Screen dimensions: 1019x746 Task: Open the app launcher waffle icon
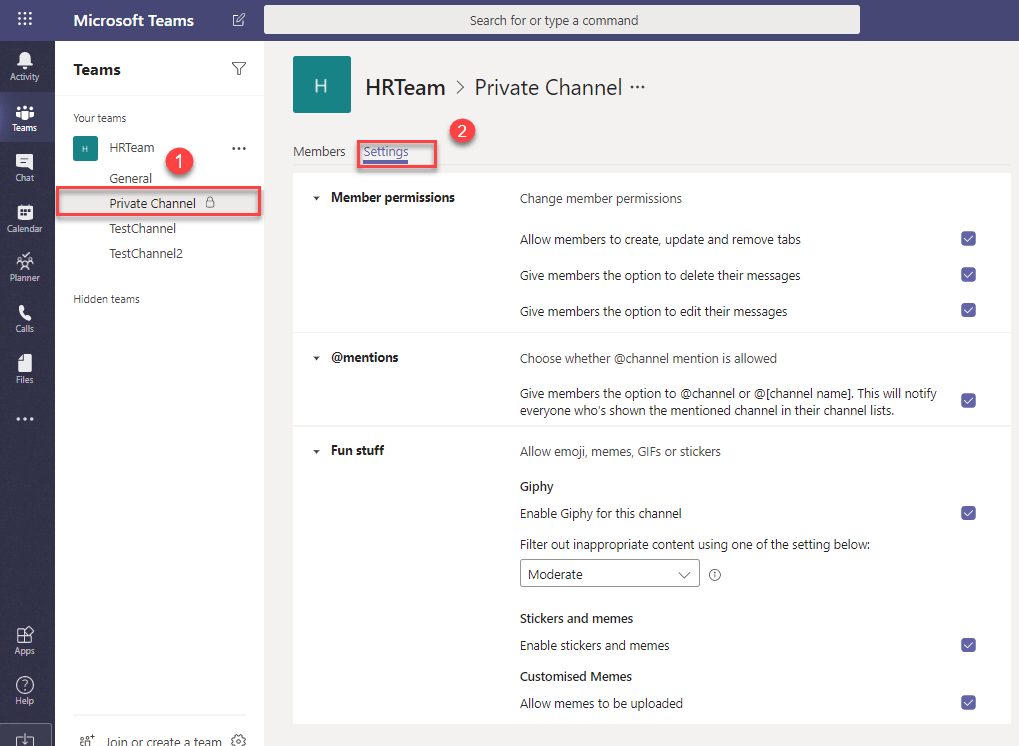click(25, 19)
